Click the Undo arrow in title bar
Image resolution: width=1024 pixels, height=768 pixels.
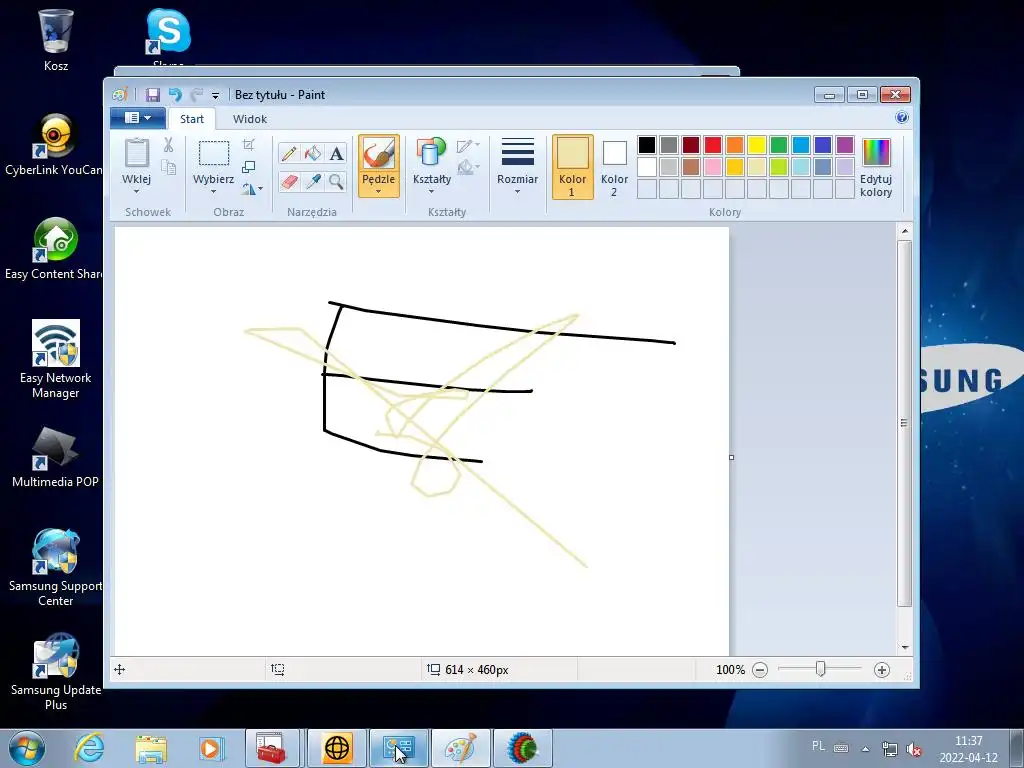[175, 95]
